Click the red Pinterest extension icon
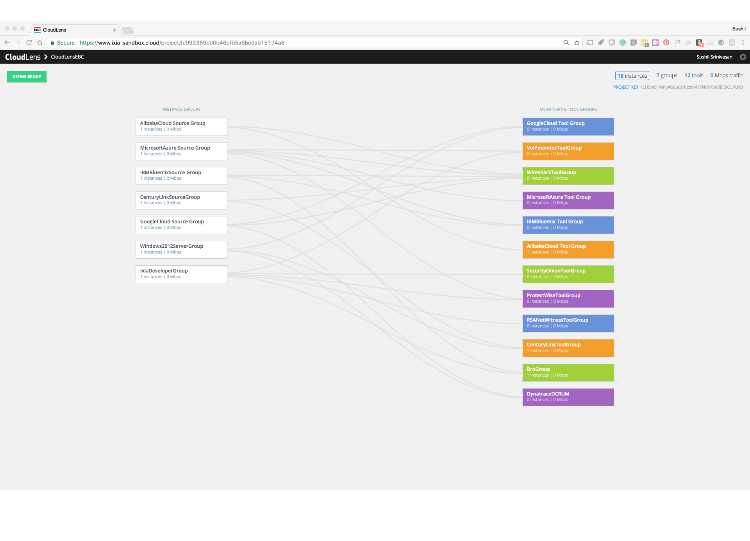The height and width of the screenshot is (541, 750). point(666,43)
